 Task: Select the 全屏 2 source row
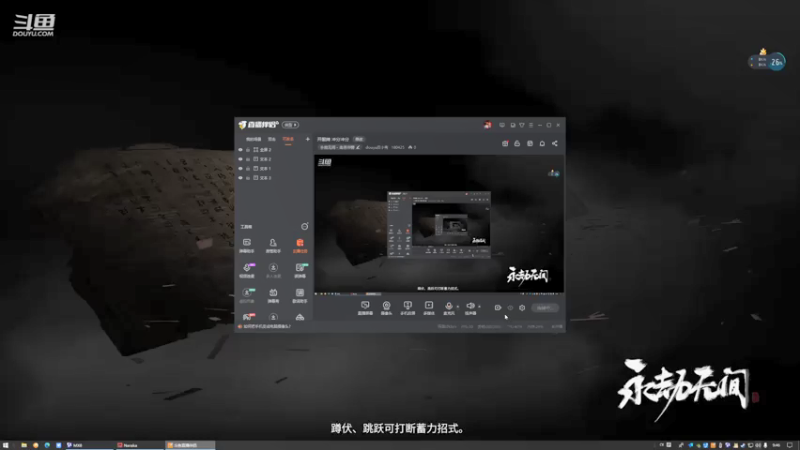(x=274, y=149)
